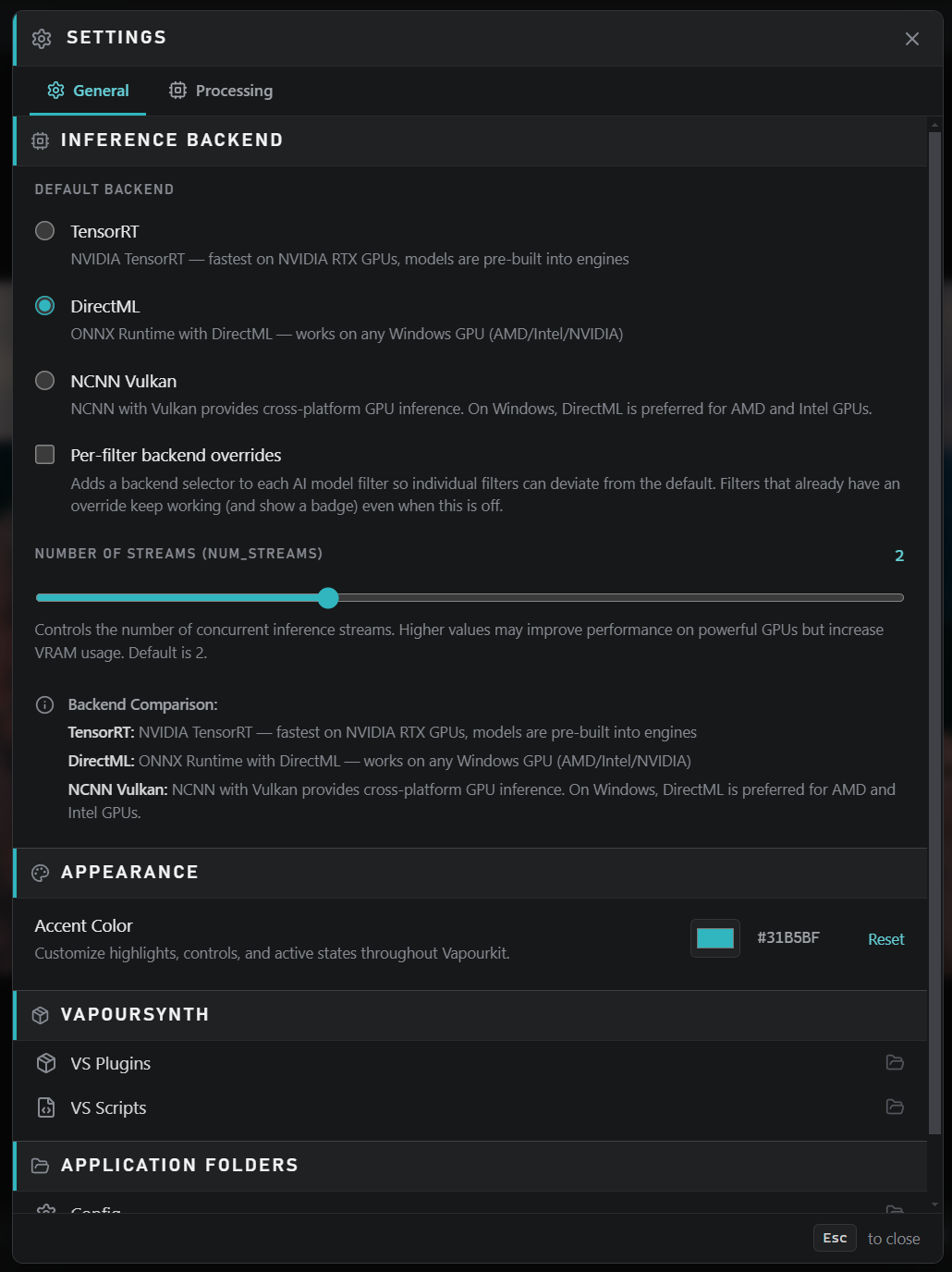Click the VS Plugins row label
The width and height of the screenshot is (952, 1272).
(111, 1063)
